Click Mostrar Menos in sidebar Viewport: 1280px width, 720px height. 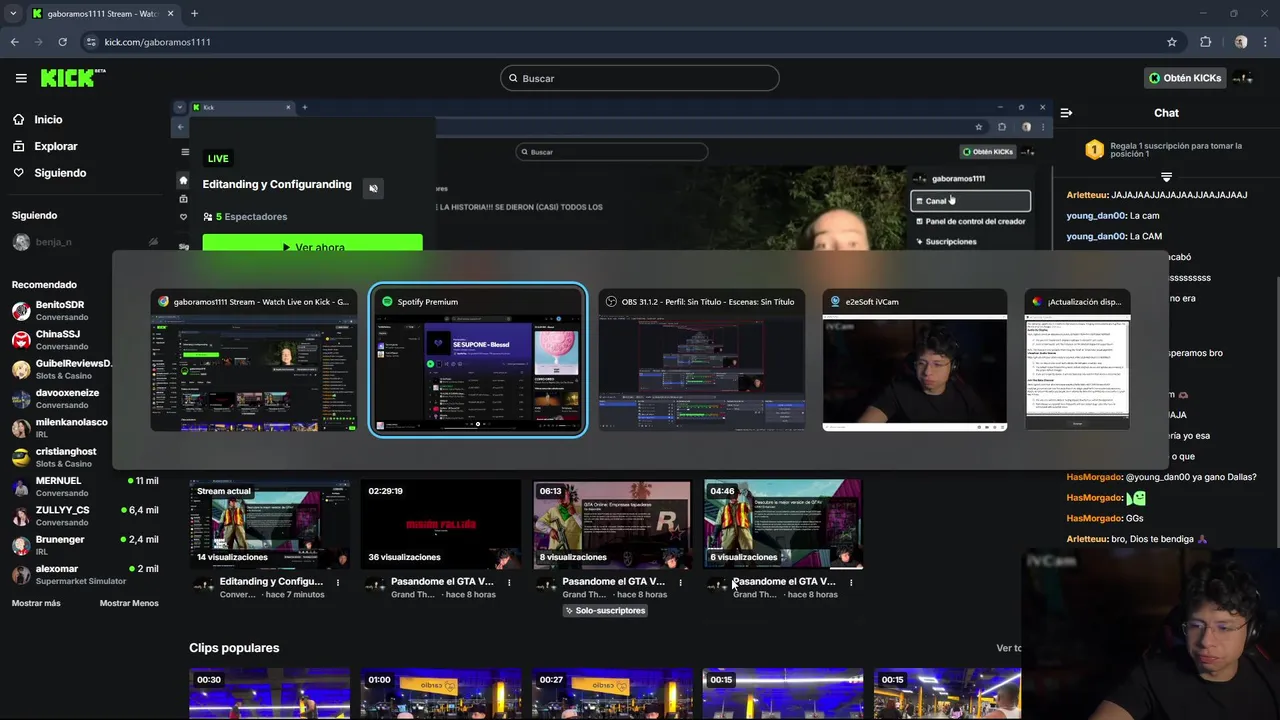(129, 603)
